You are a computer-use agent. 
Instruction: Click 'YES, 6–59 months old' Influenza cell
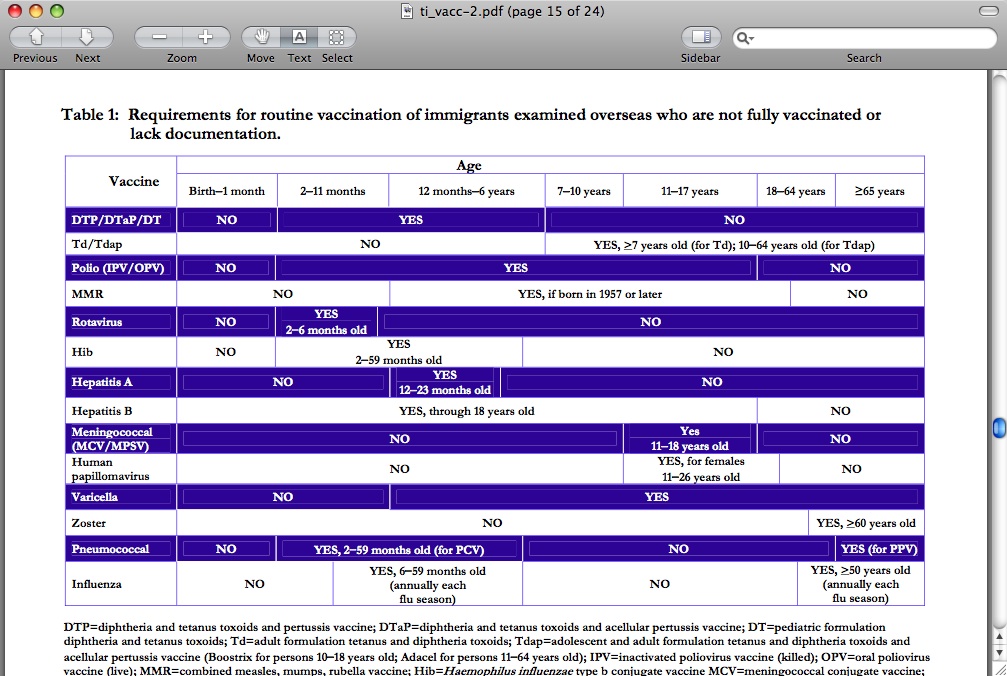(x=427, y=584)
